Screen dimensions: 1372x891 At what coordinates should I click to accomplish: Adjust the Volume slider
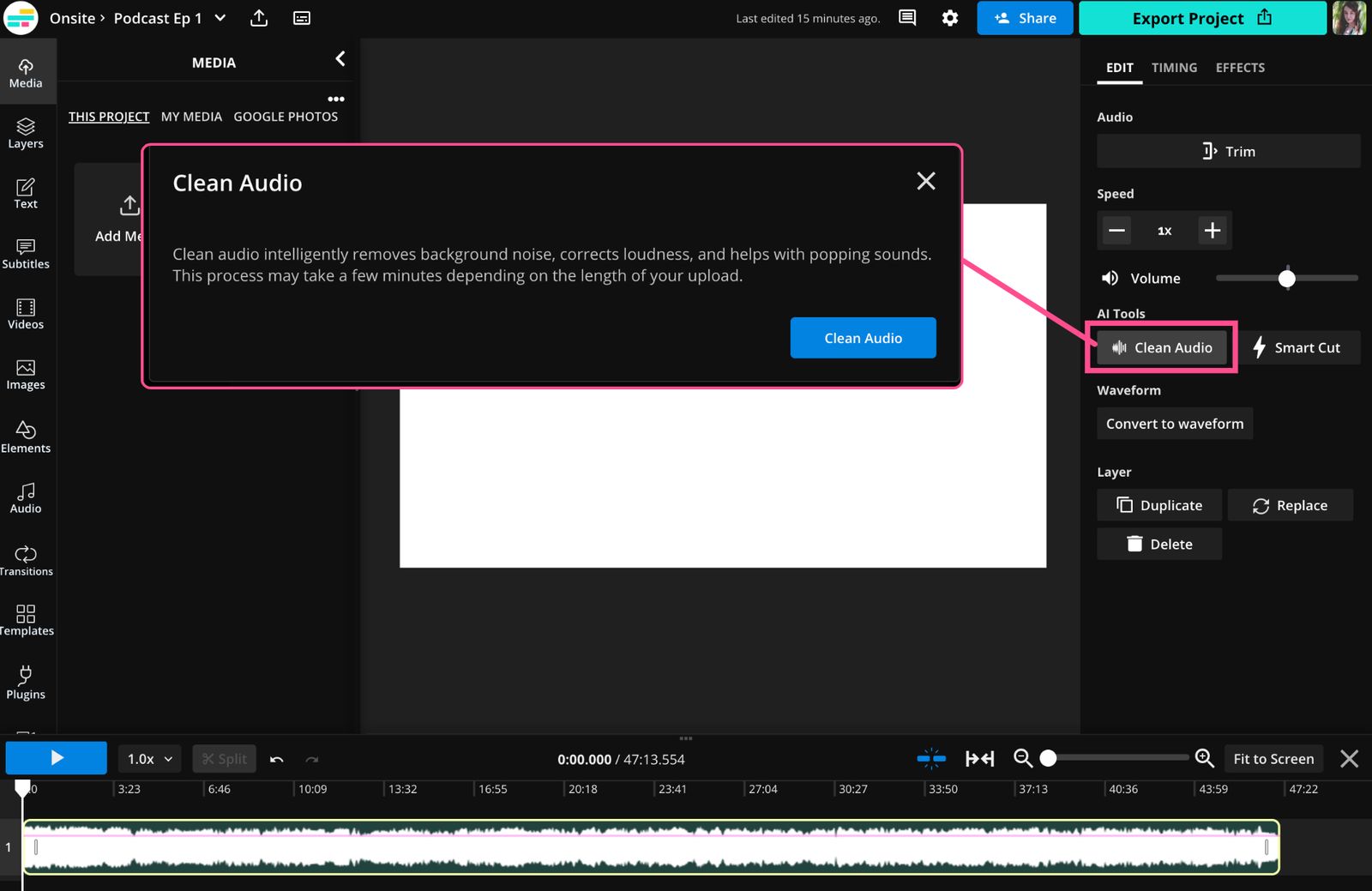click(x=1286, y=278)
